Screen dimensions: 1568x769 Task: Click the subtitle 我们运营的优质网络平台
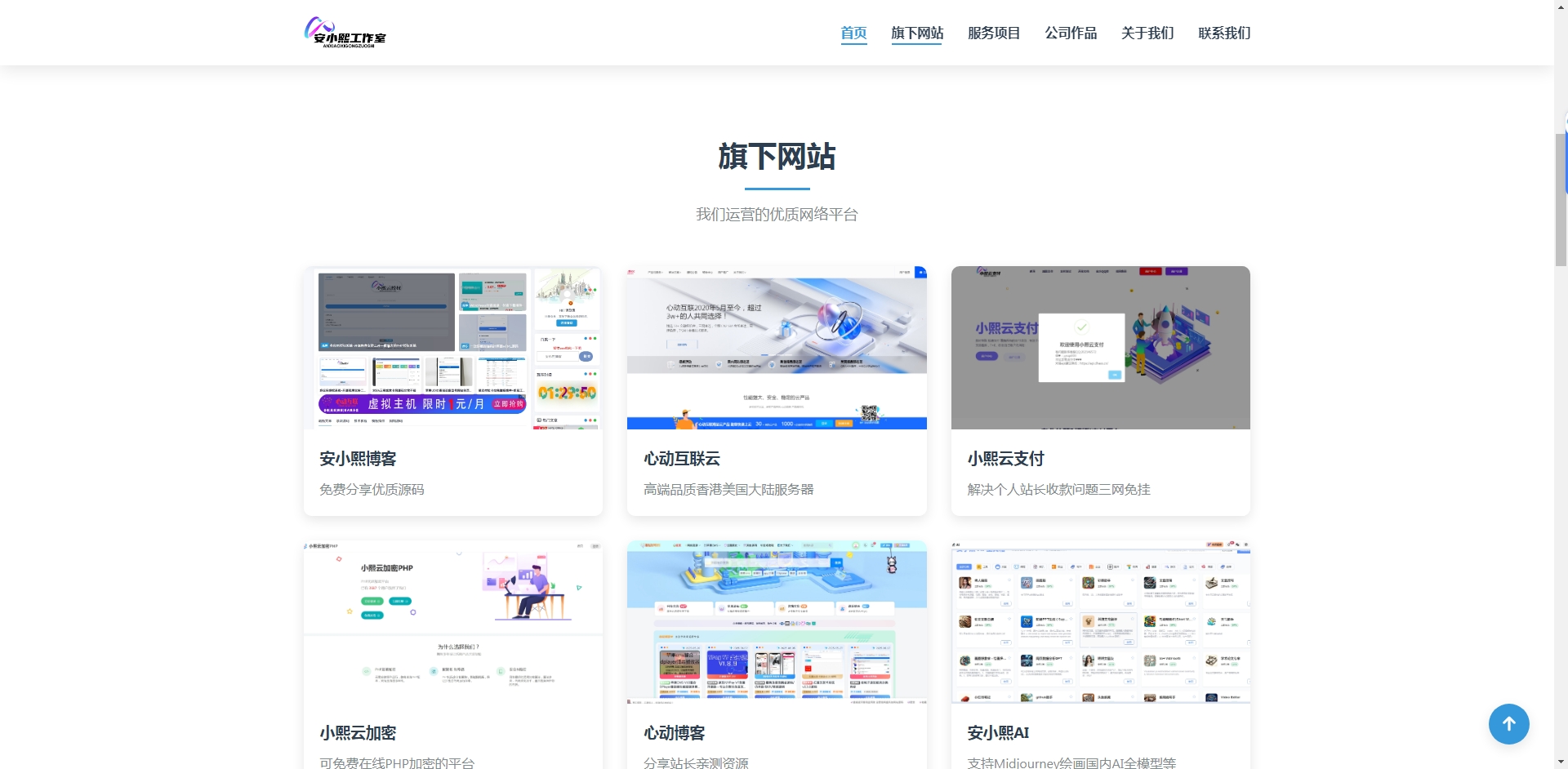point(777,214)
